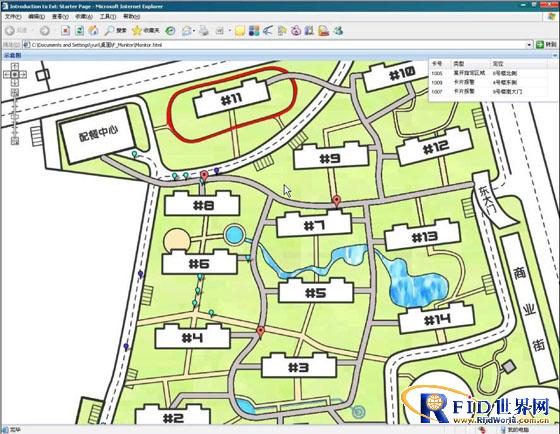560x434 pixels.
Task: Click the red marker near building #7
Action: point(336,201)
